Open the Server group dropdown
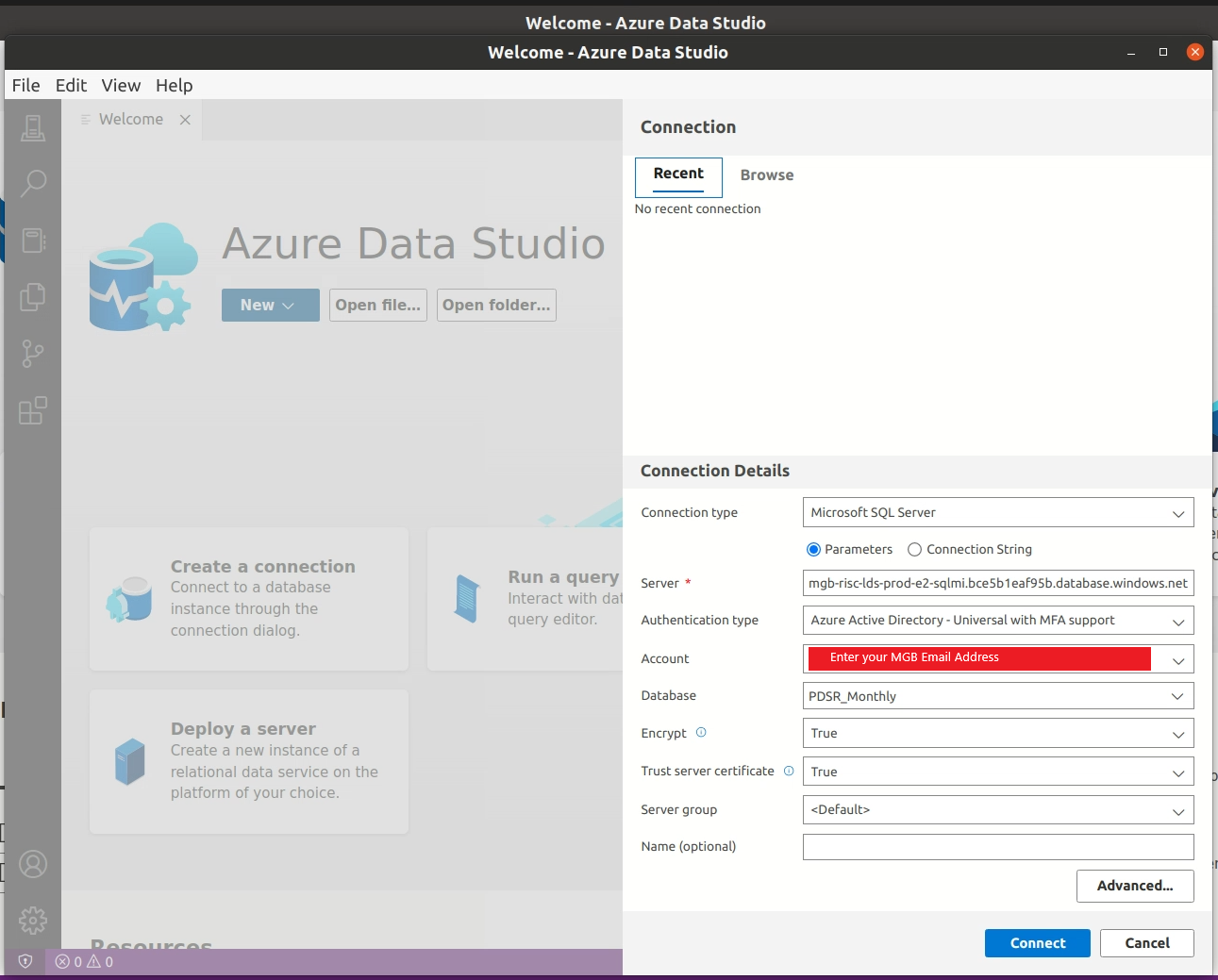The height and width of the screenshot is (980, 1218). pos(998,809)
